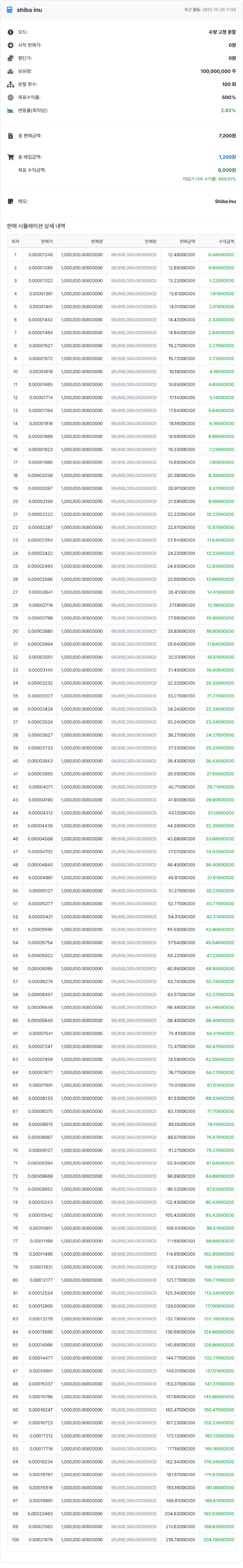243x1568 pixels.
Task: Click the stacked coins icon beside 평단가
Action: [10, 58]
